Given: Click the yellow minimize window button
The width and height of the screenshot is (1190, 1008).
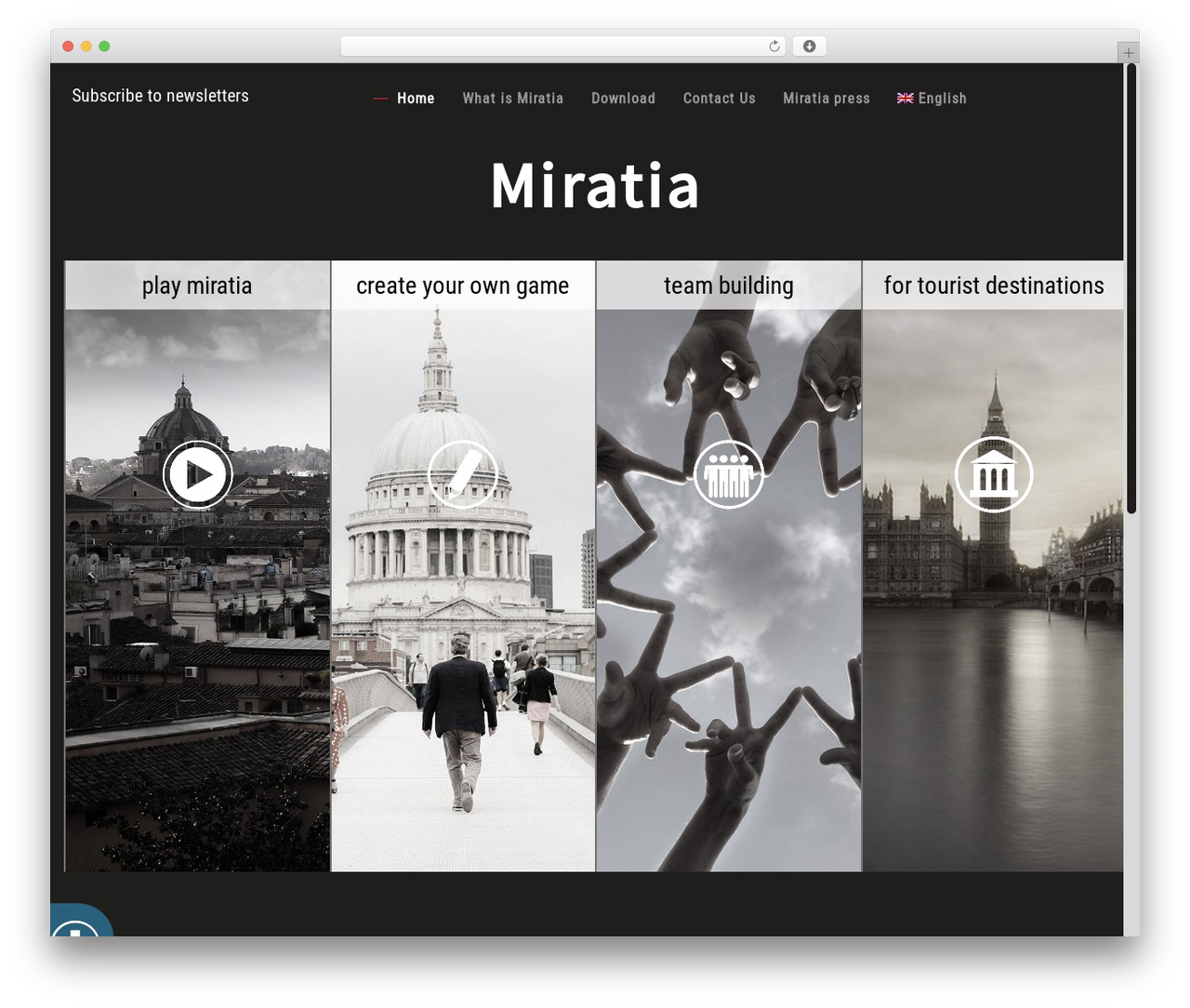Looking at the screenshot, I should click(x=86, y=46).
